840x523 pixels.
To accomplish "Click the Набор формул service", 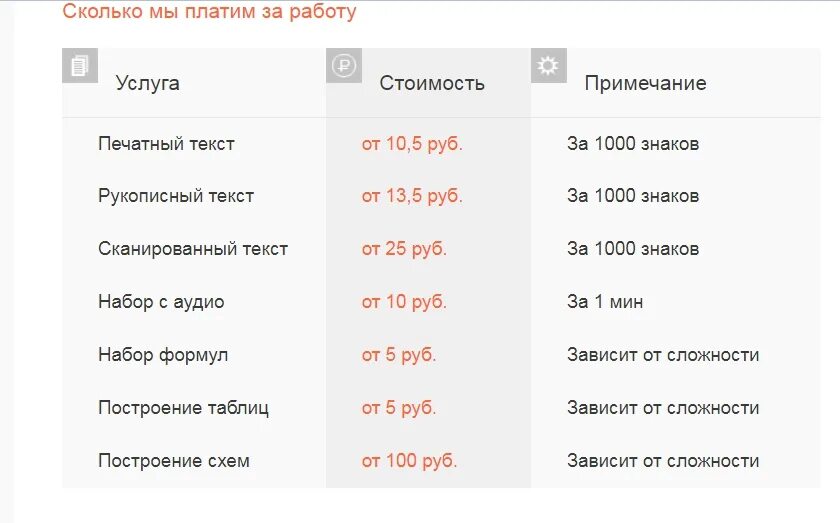I will pyautogui.click(x=163, y=355).
